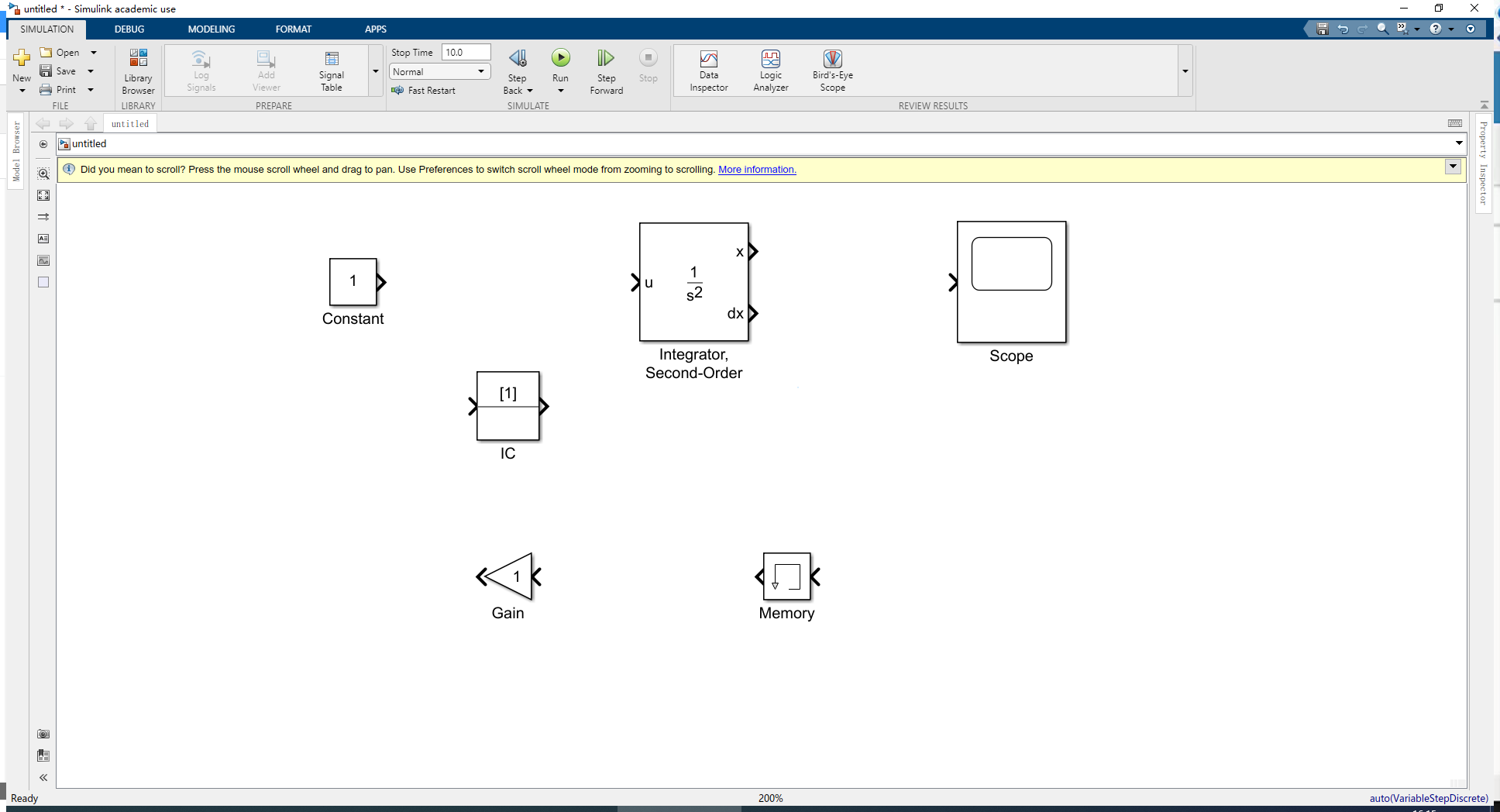Click the Print button
The width and height of the screenshot is (1500, 812).
pyautogui.click(x=58, y=90)
